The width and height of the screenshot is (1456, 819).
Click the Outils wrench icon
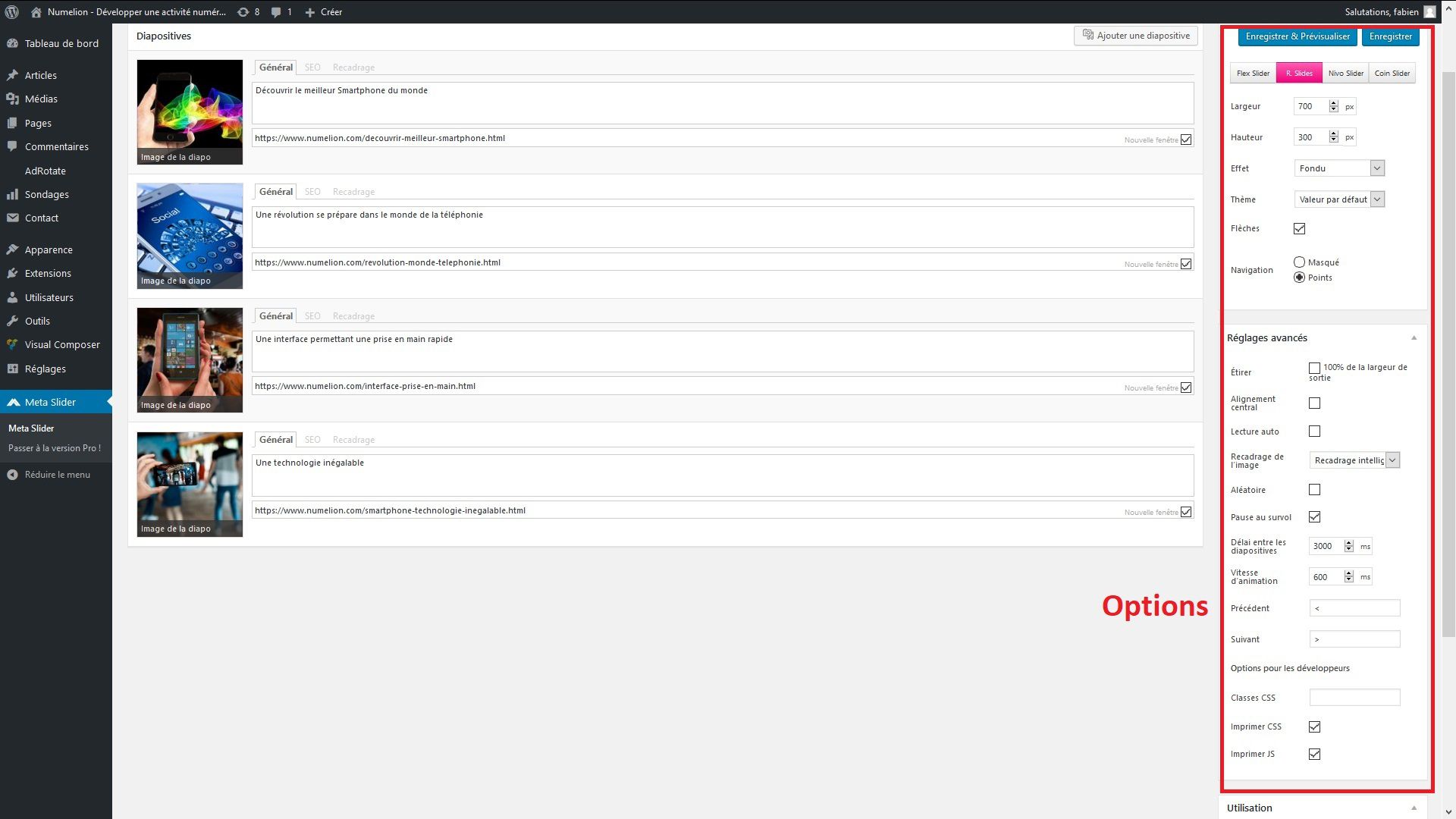(x=12, y=321)
